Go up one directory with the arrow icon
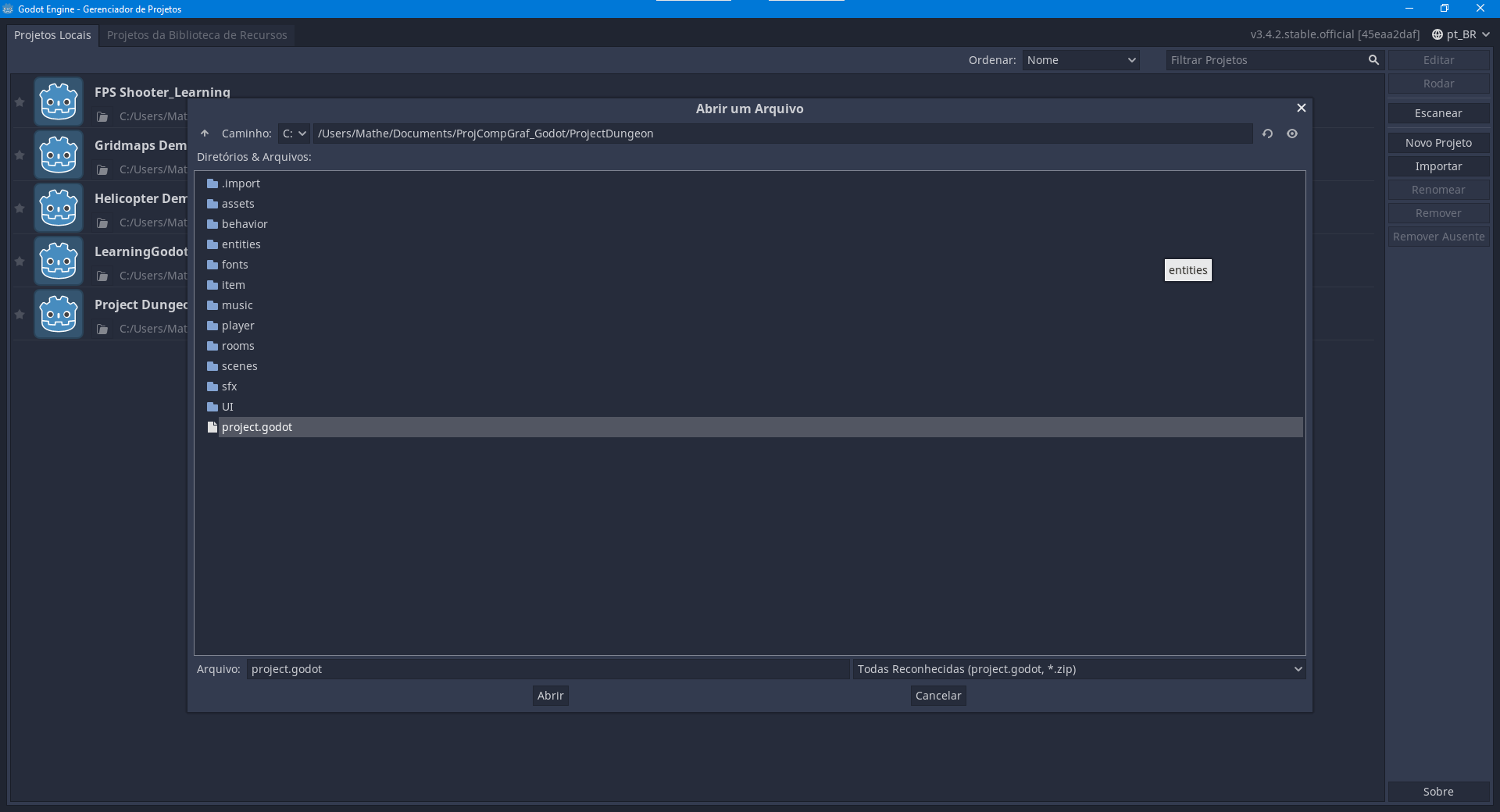 tap(205, 134)
